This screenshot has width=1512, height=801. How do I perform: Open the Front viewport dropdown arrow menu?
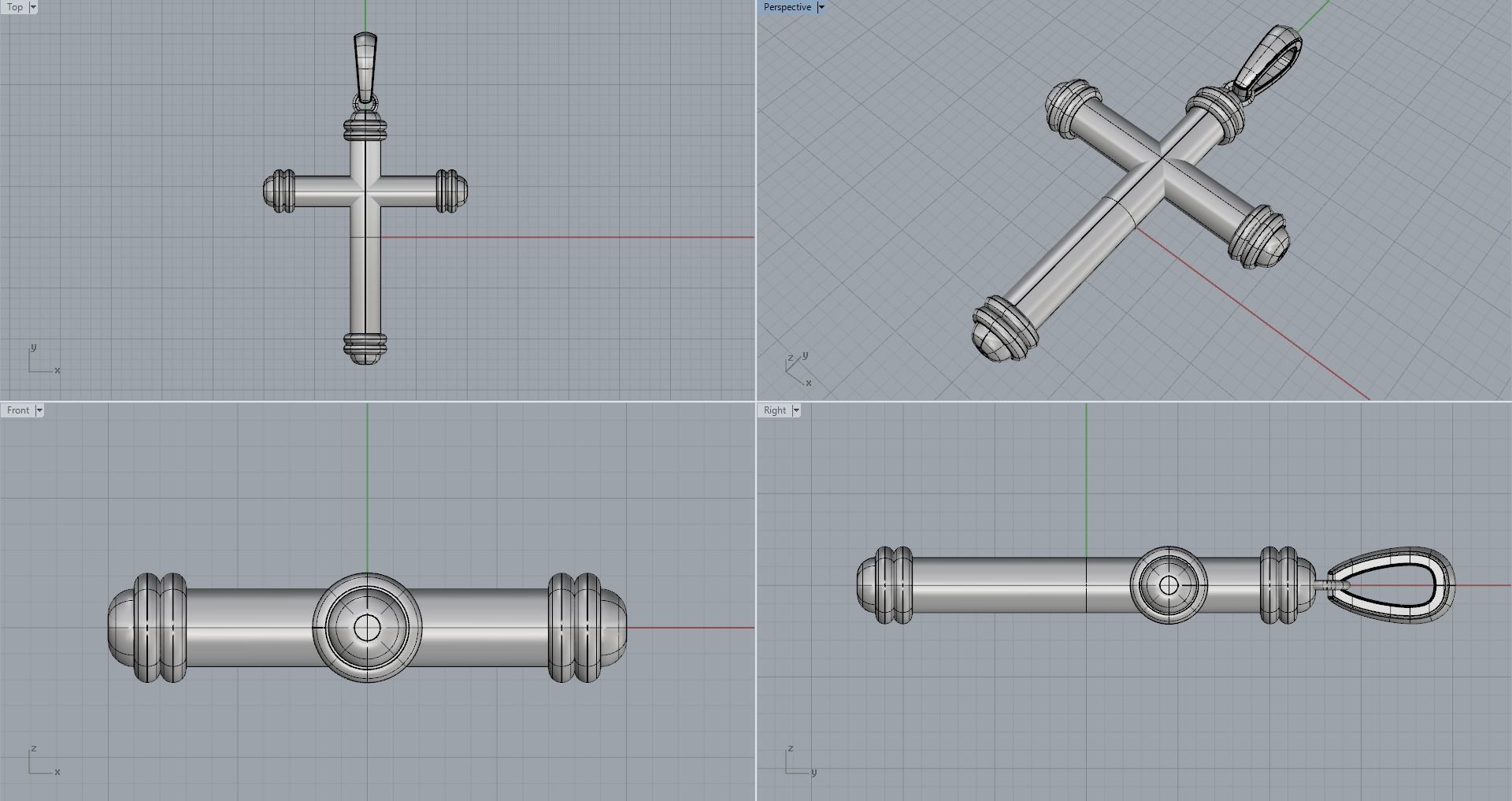[x=39, y=410]
